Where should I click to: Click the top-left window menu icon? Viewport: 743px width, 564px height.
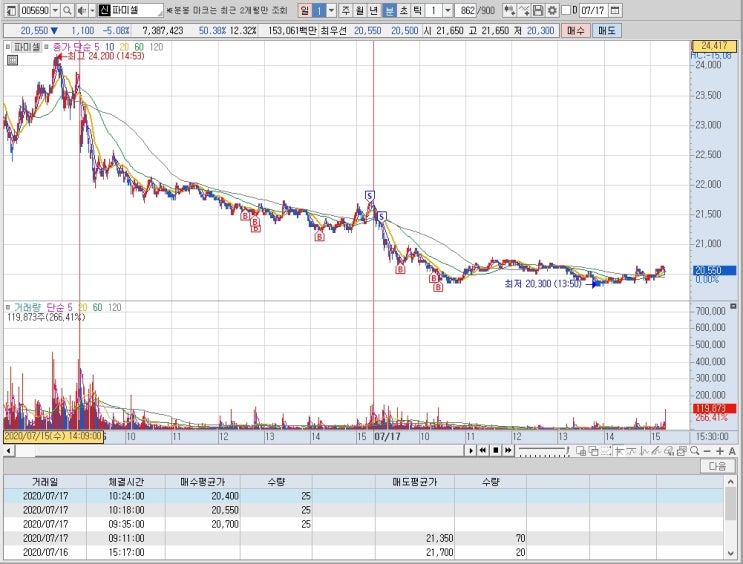click(11, 10)
